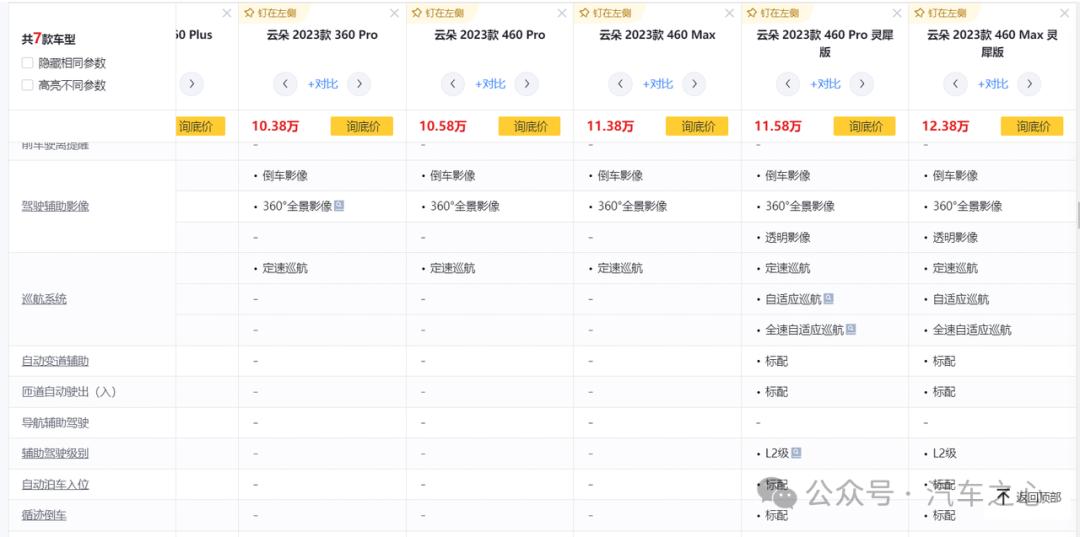Click the info icon next to 全速自适应巡航
The height and width of the screenshot is (537, 1080).
851,329
